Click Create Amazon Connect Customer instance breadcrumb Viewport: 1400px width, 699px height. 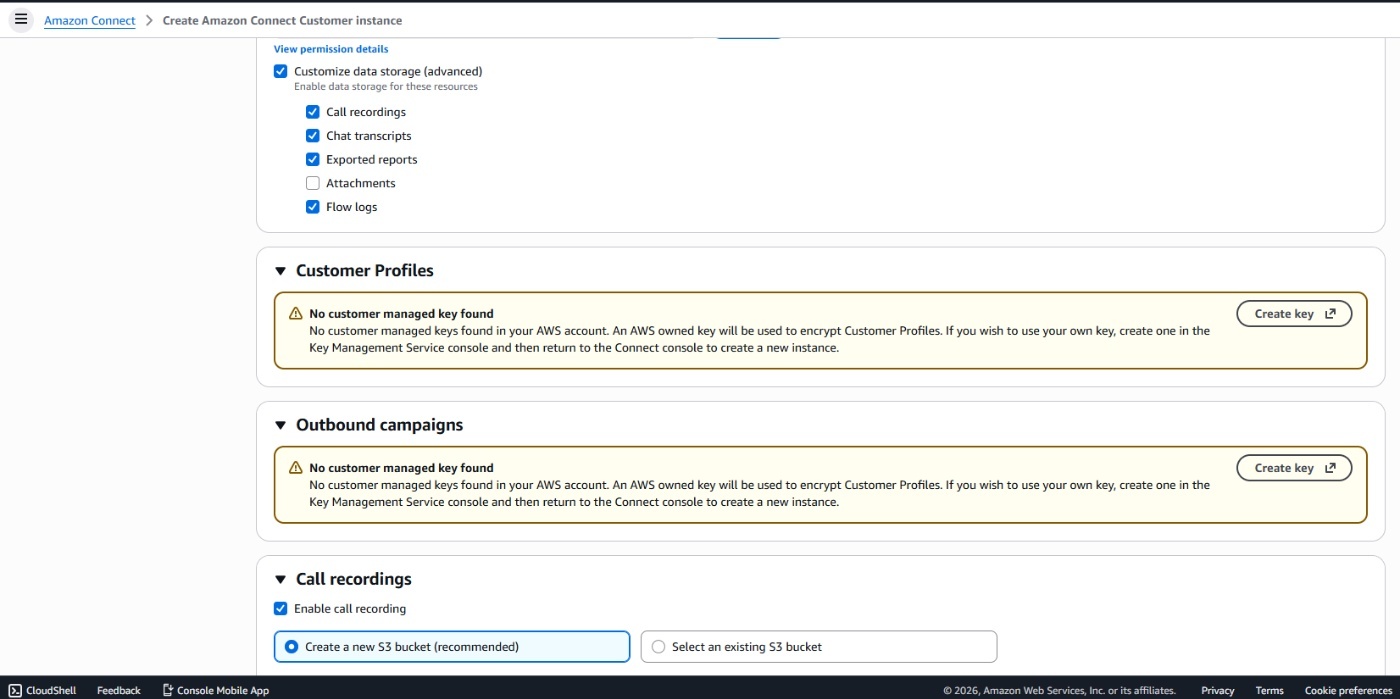(x=282, y=20)
